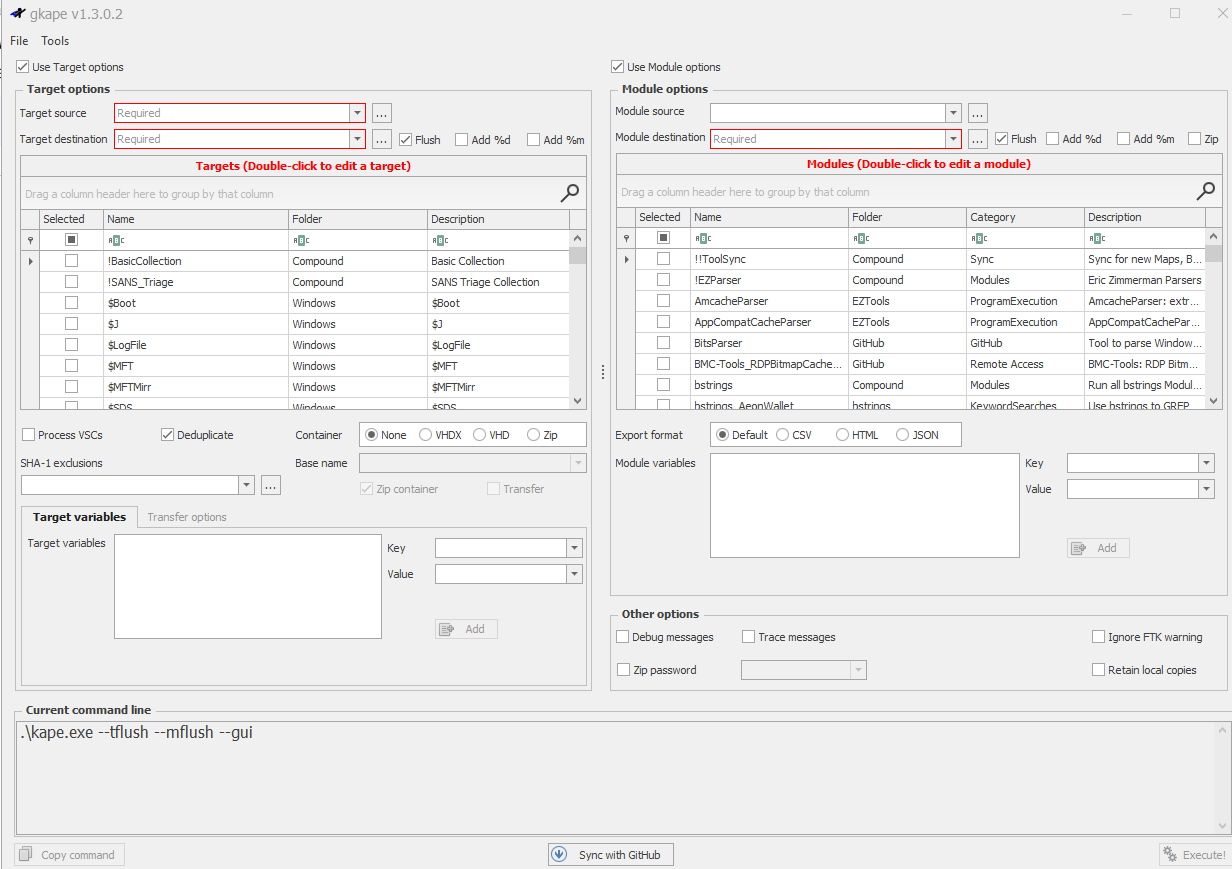
Task: Click browse button beside Target source
Action: pyautogui.click(x=381, y=113)
